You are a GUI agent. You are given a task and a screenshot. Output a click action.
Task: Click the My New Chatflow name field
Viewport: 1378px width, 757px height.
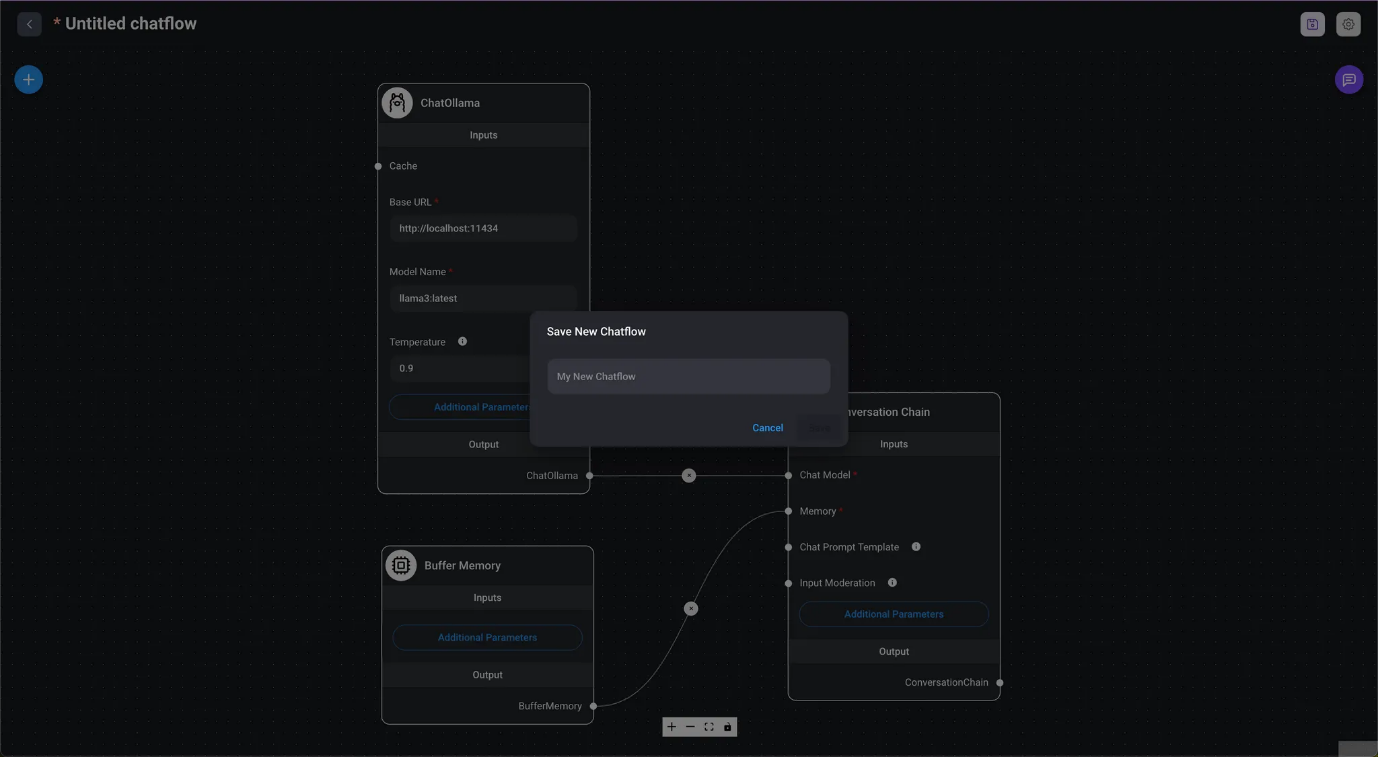(x=688, y=377)
